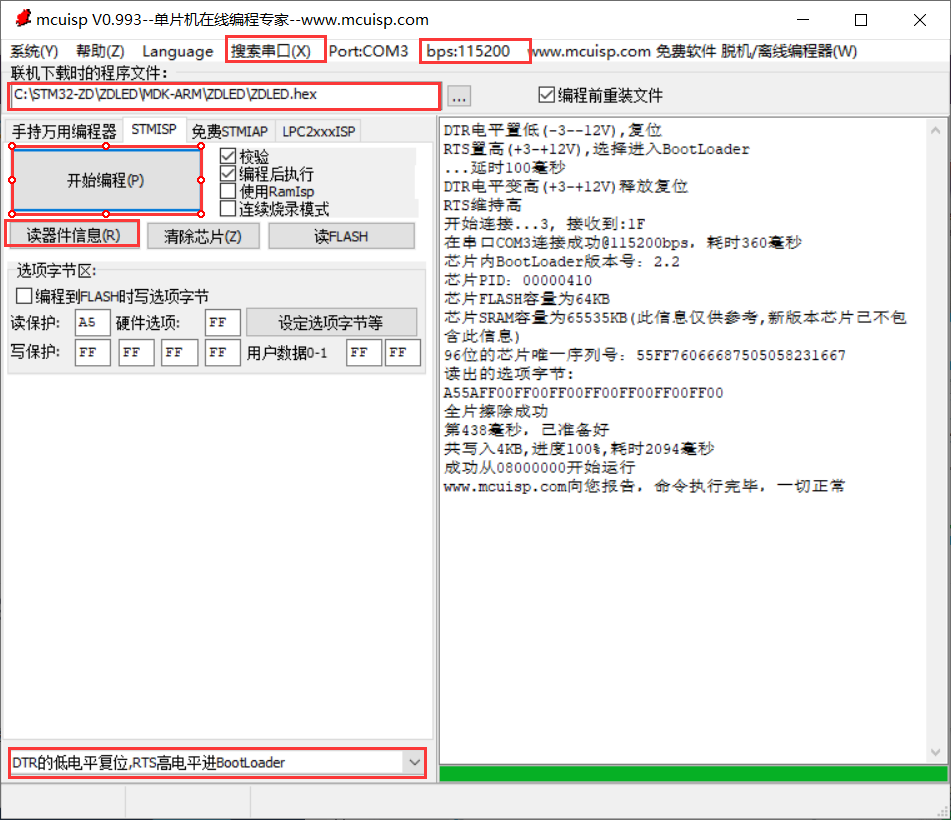Click the 选项字节区 group label
Screen dimensions: 951x820
[x=56, y=270]
